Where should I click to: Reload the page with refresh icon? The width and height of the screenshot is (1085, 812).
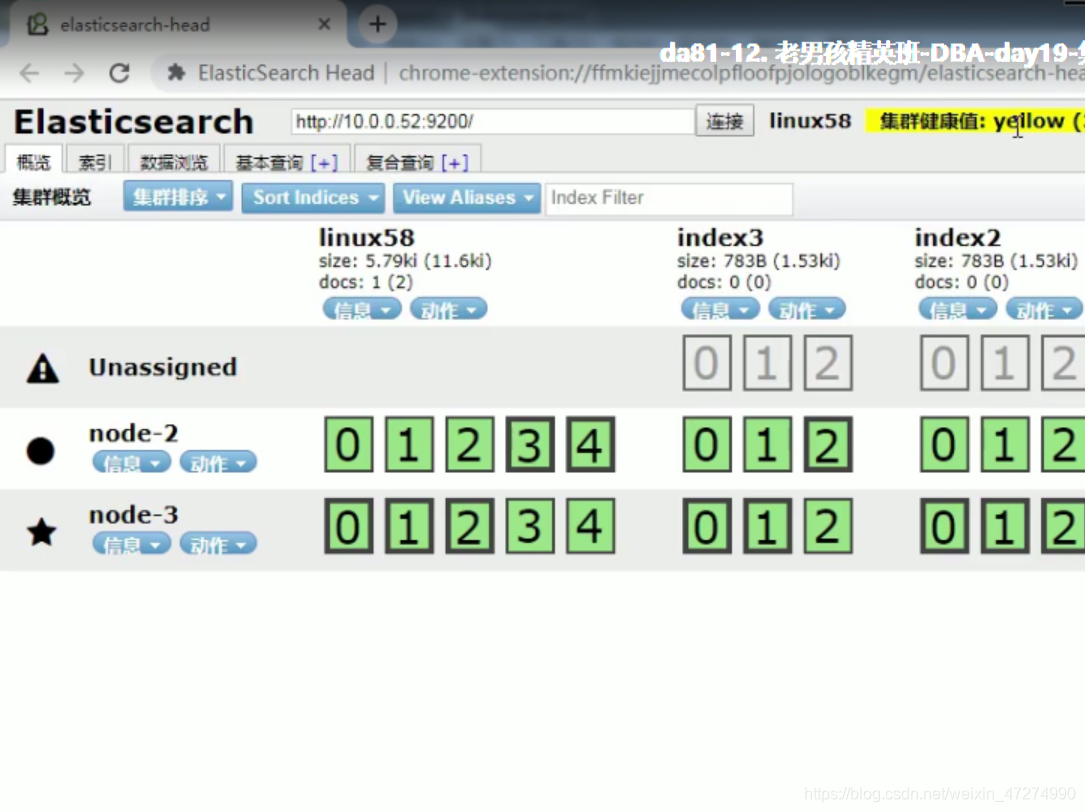(x=120, y=73)
